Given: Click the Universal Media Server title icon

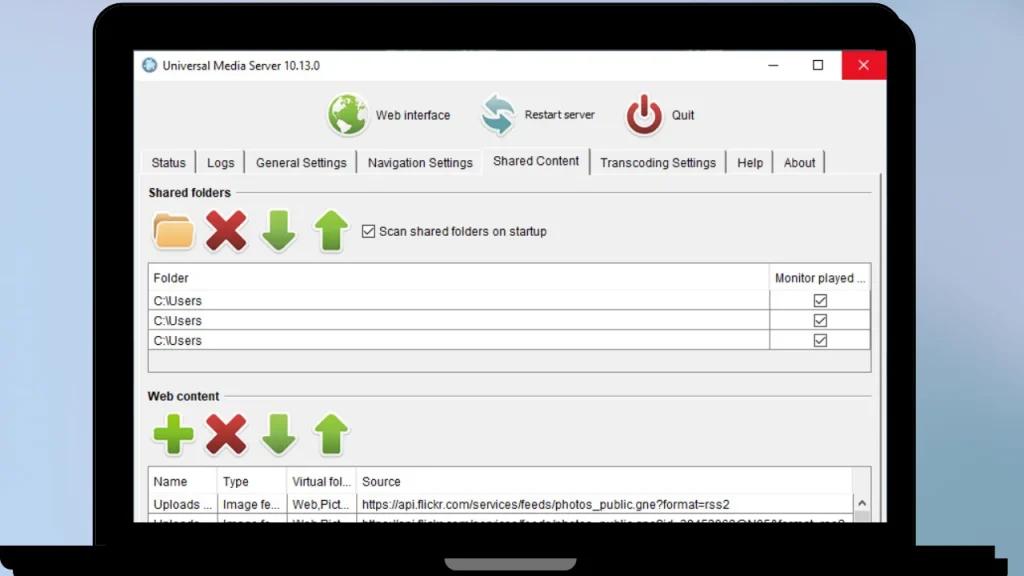Looking at the screenshot, I should pos(150,65).
